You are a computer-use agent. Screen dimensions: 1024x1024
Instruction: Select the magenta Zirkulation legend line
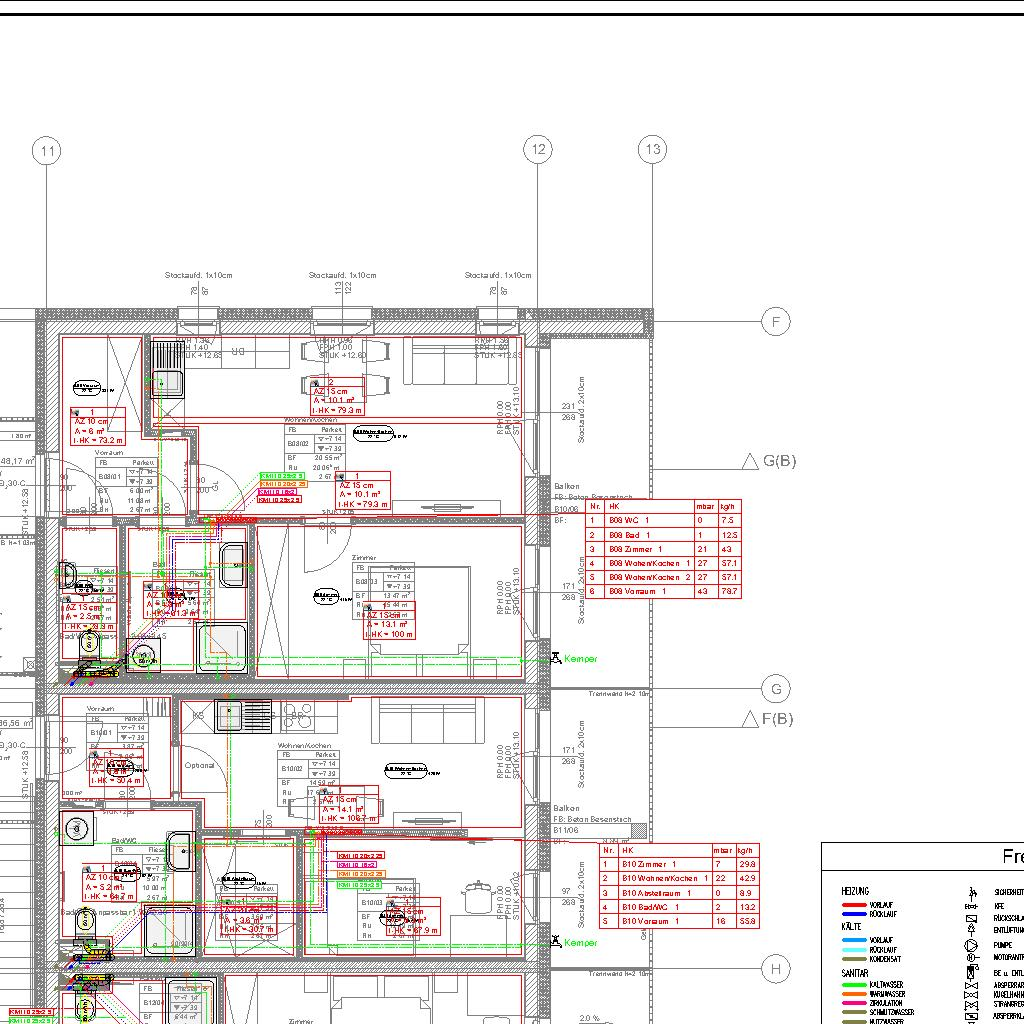(x=854, y=1003)
